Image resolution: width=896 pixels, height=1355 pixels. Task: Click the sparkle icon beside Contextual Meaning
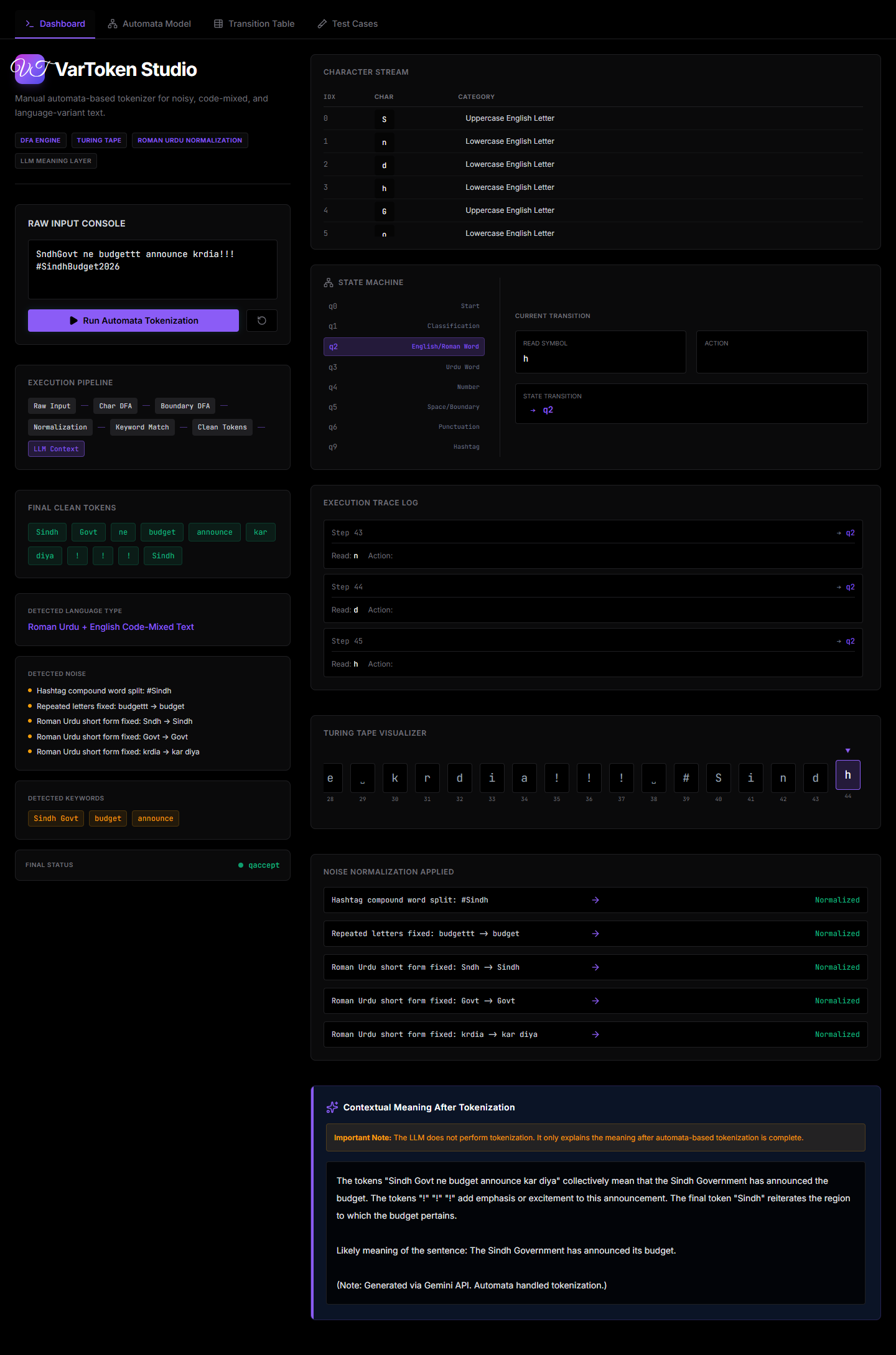332,1107
